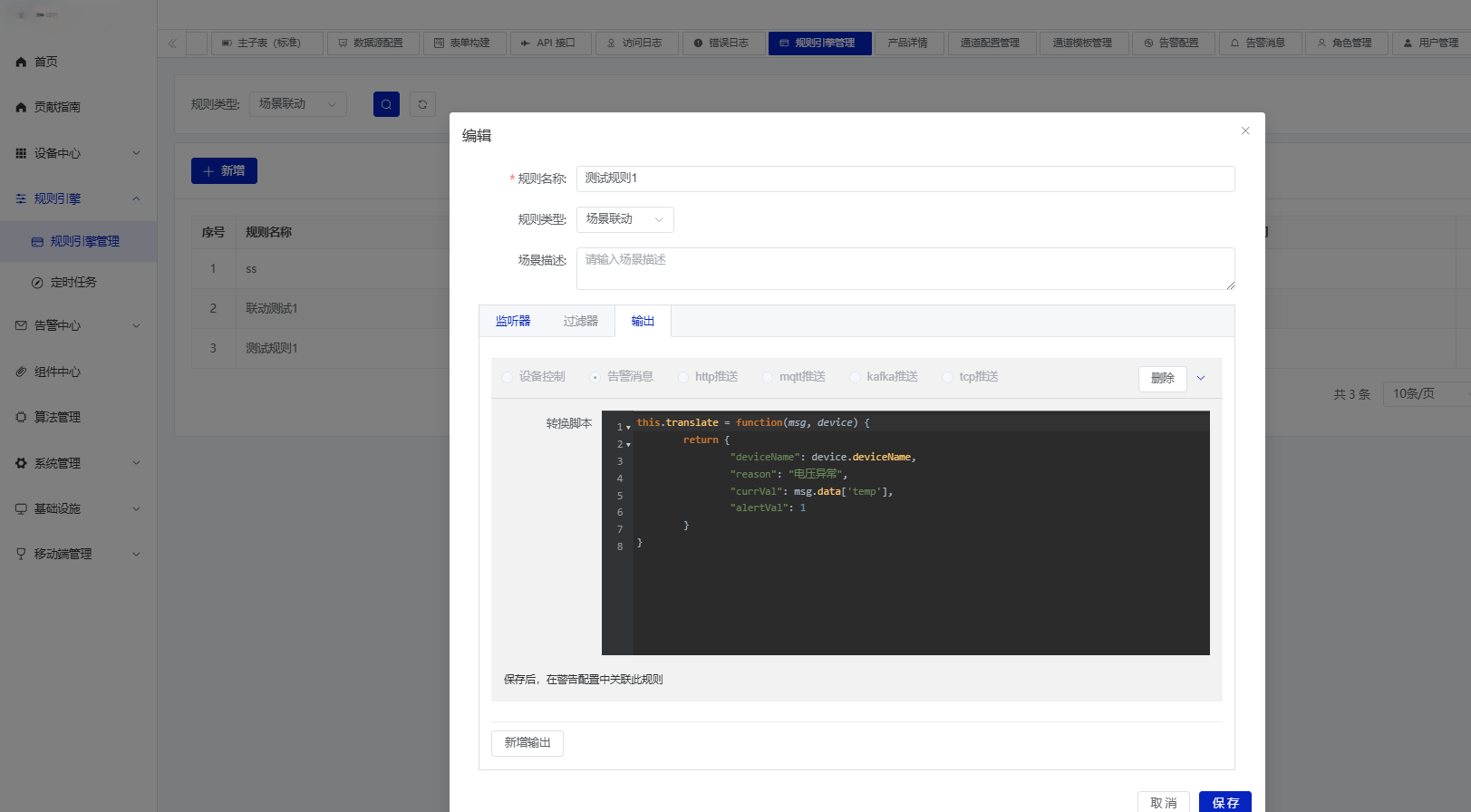The height and width of the screenshot is (812, 1471).
Task: Click the refresh reset icon button
Action: click(422, 104)
